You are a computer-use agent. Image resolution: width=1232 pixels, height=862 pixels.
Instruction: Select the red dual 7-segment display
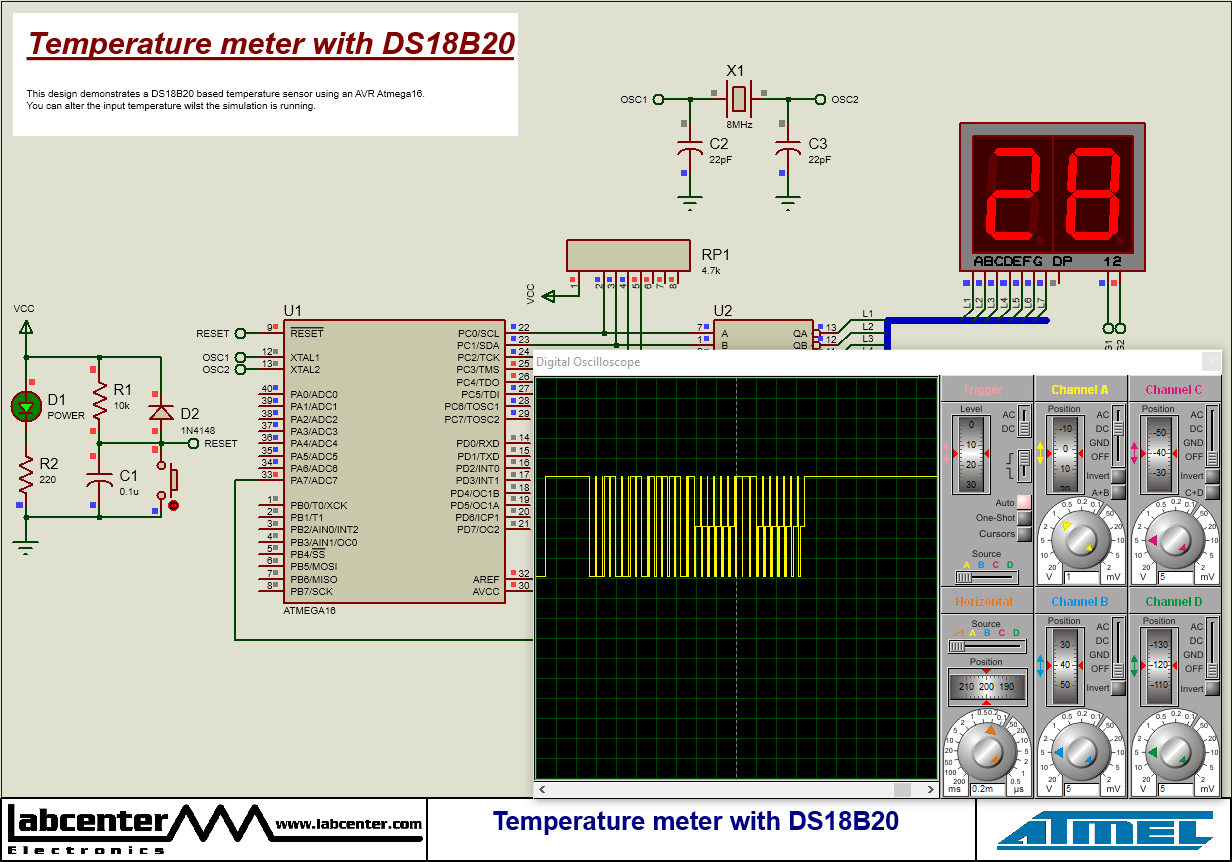(x=1051, y=195)
